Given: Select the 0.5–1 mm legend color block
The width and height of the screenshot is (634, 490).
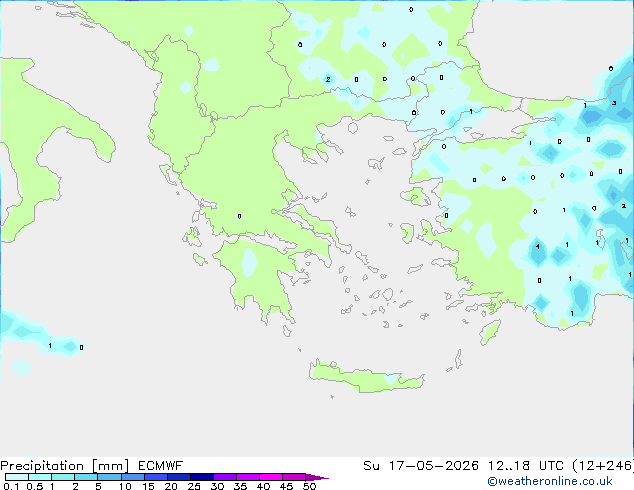Looking at the screenshot, I should coord(40,477).
